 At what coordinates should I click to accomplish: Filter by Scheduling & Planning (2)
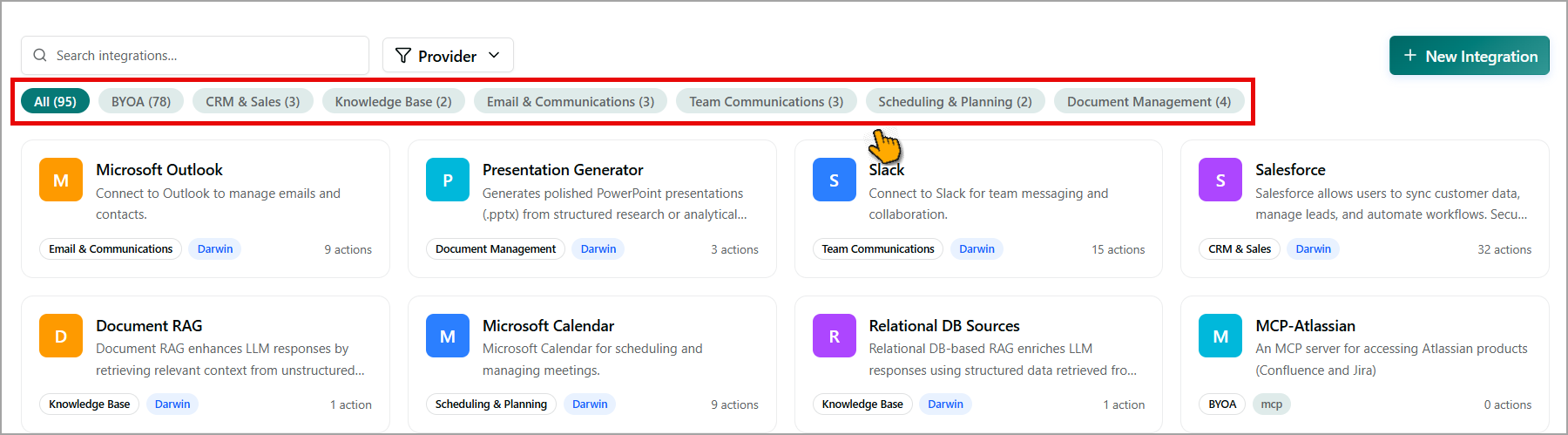955,101
